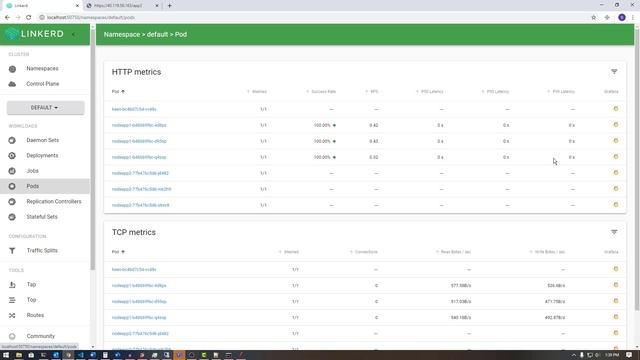Close the Linkerd browser tab

click(x=77, y=6)
